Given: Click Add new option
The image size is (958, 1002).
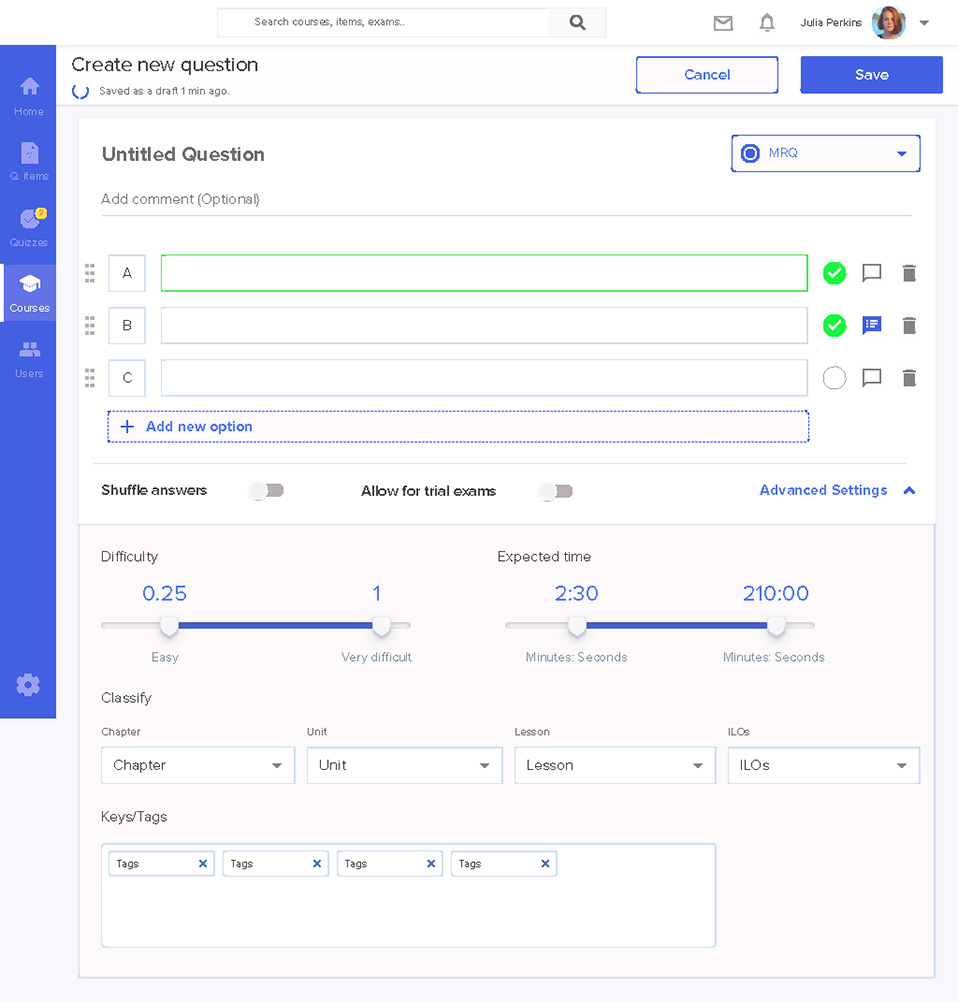Looking at the screenshot, I should point(458,427).
